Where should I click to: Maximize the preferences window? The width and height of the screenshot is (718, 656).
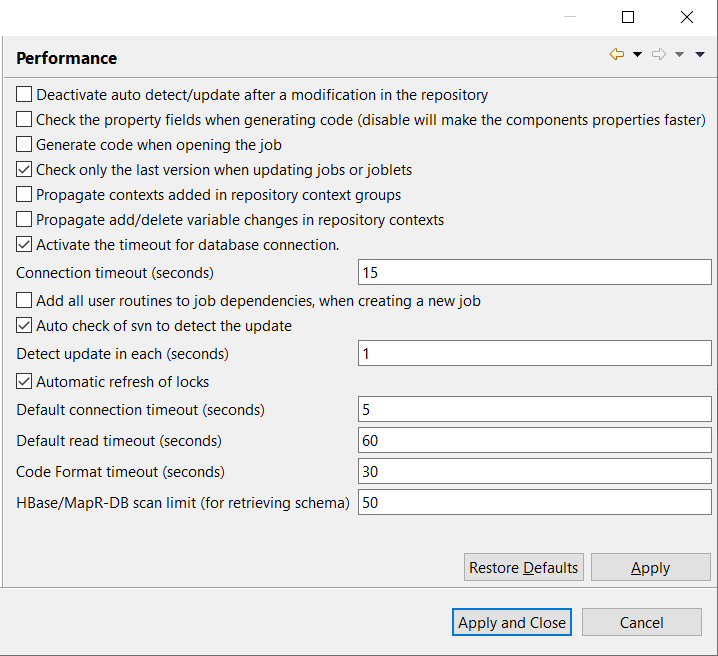[x=628, y=17]
